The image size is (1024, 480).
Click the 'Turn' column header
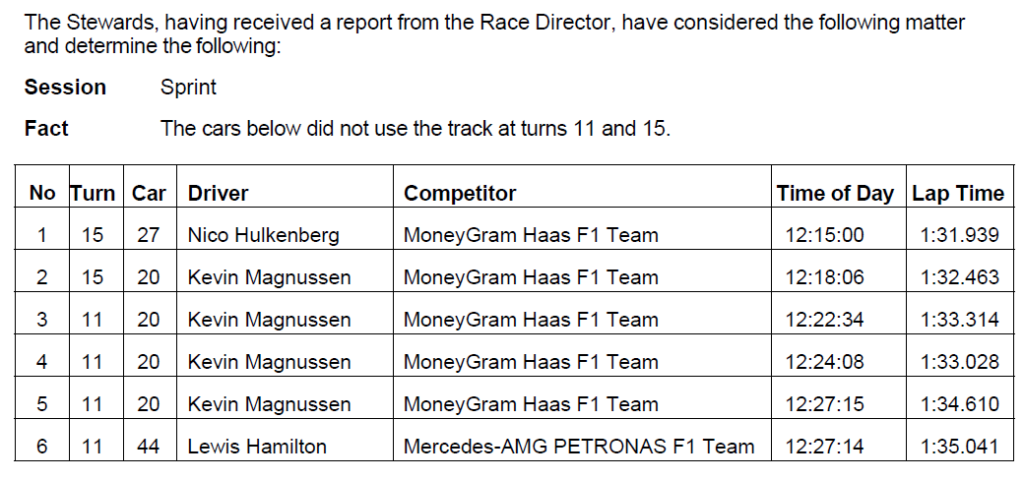(92, 193)
